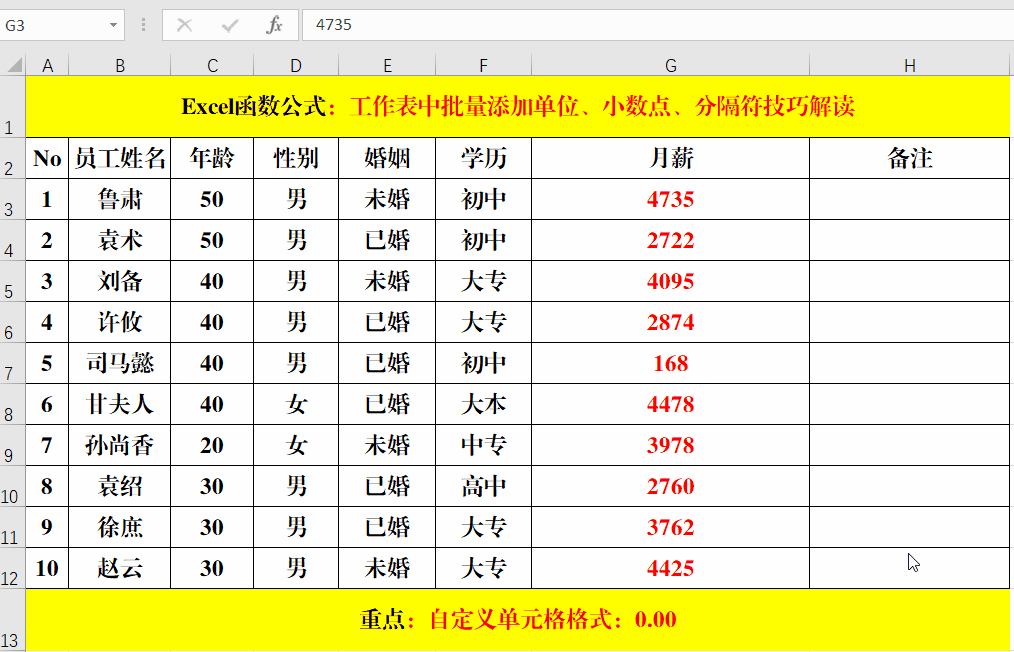This screenshot has width=1014, height=652.
Task: Select row 3 header
Action: (x=12, y=199)
